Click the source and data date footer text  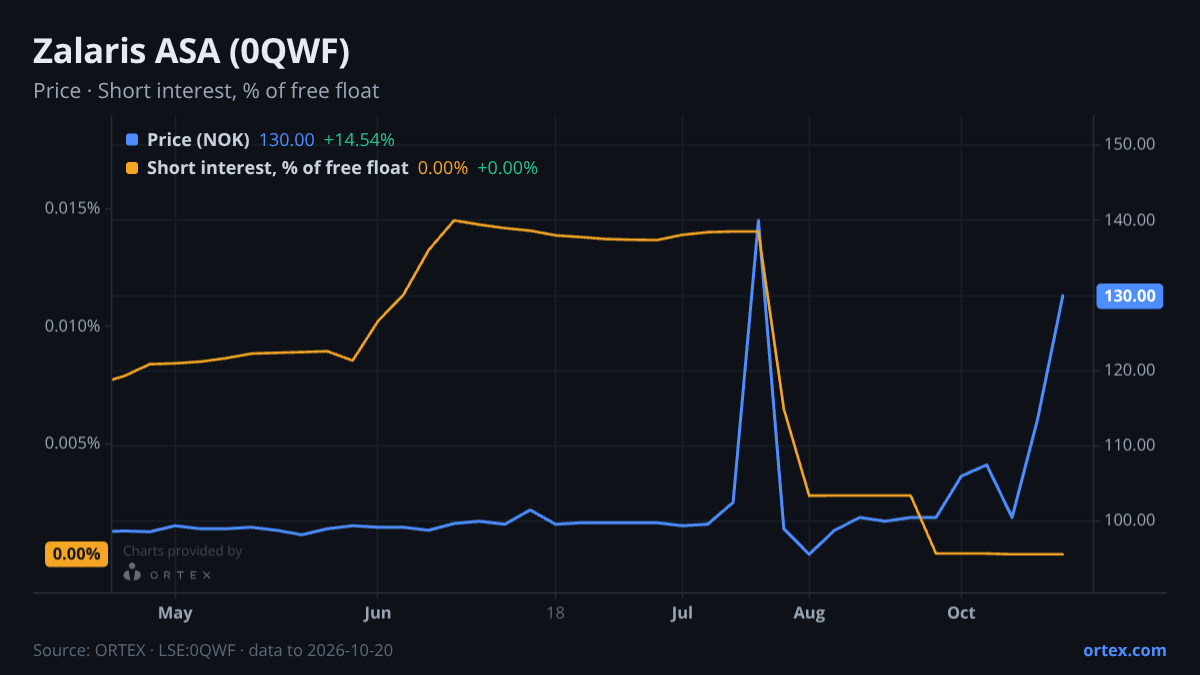[x=213, y=650]
